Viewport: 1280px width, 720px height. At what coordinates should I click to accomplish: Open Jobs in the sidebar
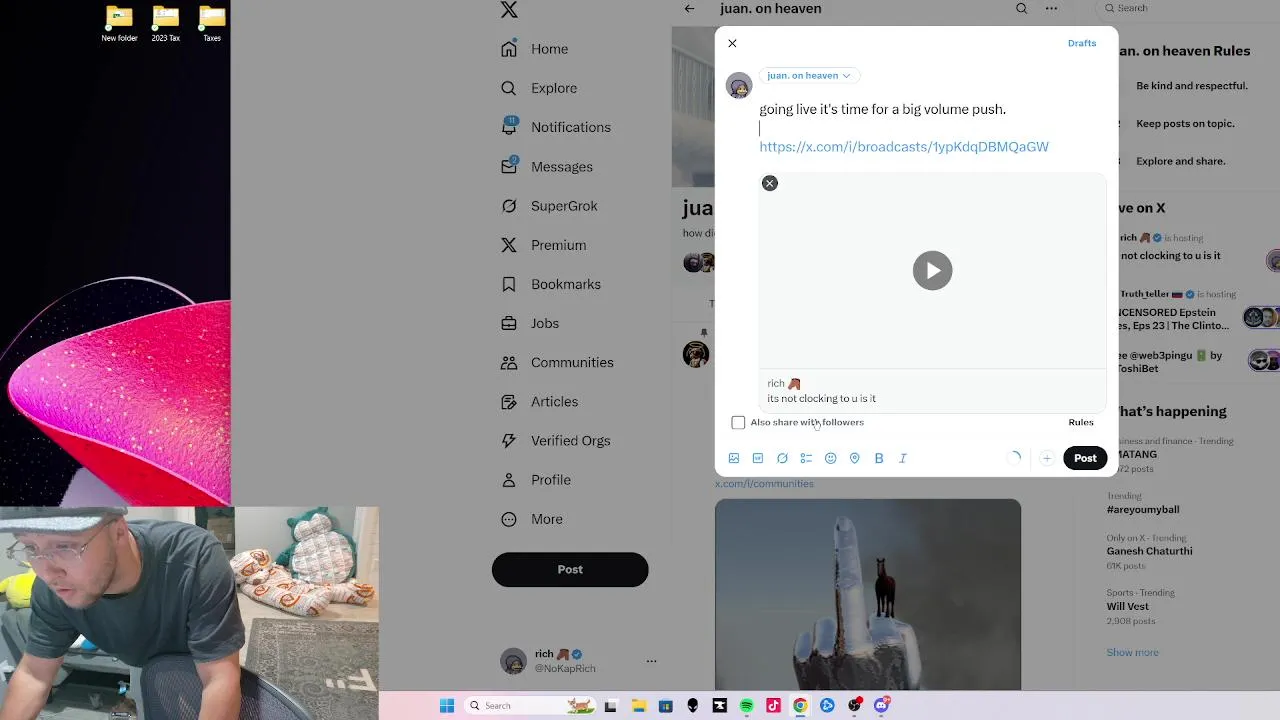(531, 323)
